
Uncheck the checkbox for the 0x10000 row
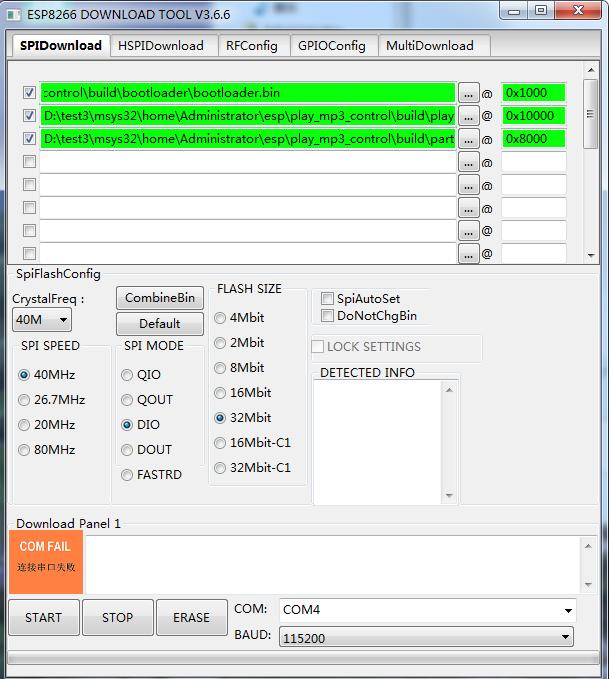point(29,115)
